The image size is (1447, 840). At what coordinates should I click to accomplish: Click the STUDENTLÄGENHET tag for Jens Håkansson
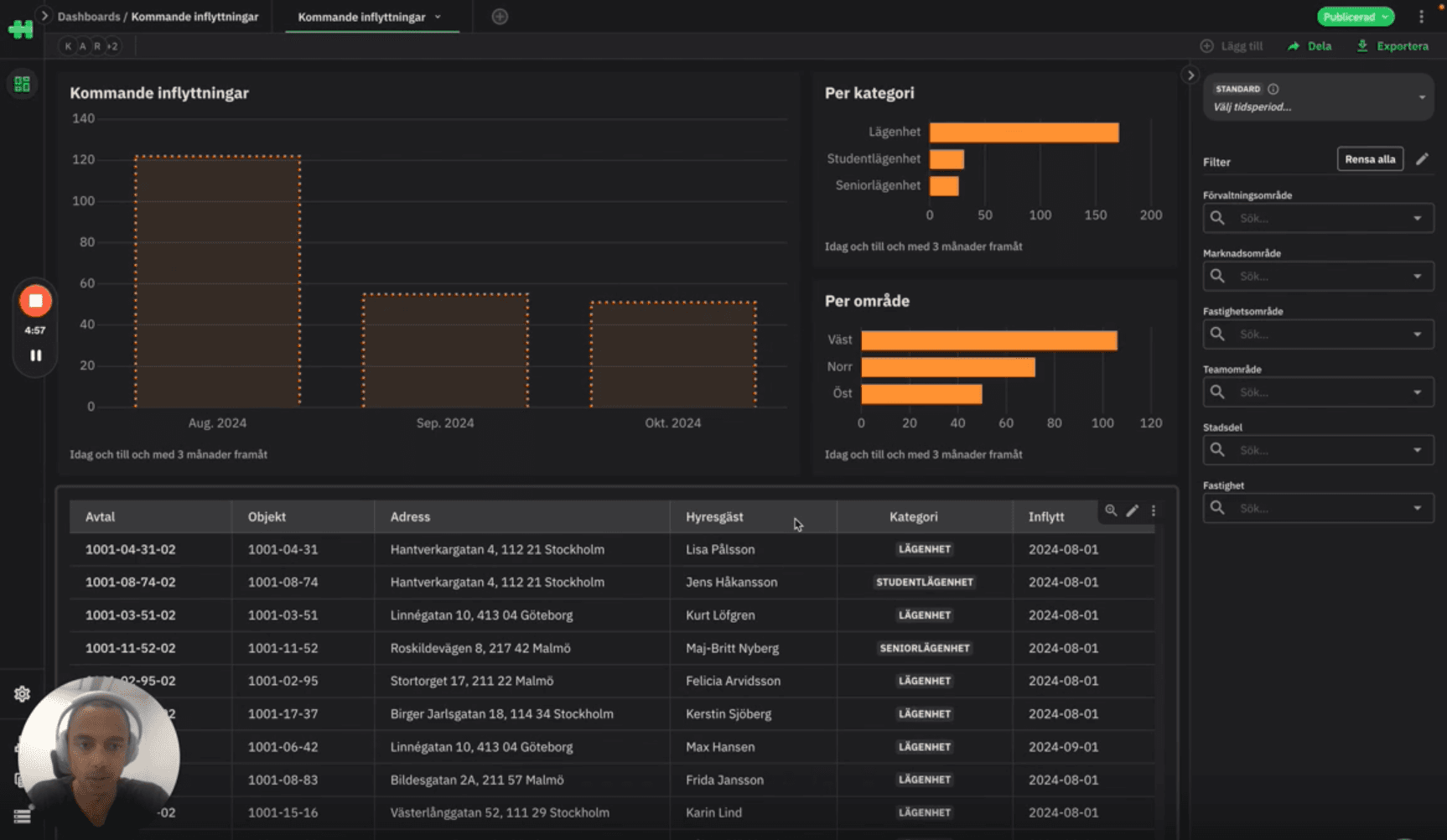925,582
